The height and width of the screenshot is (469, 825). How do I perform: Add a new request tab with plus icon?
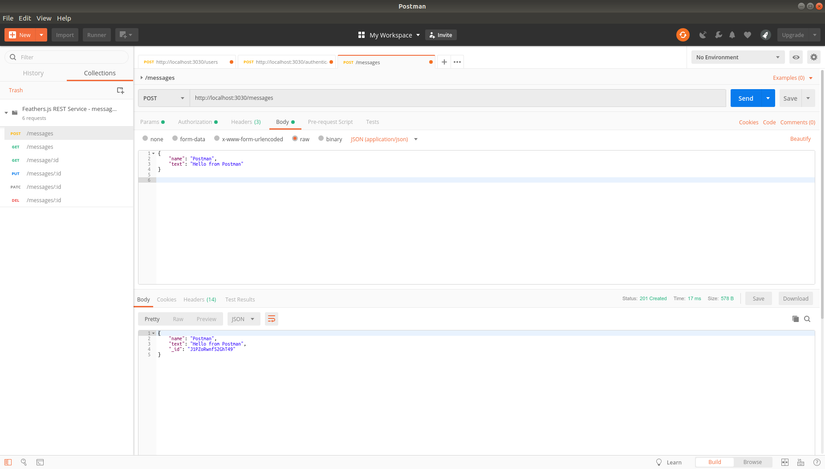(x=444, y=62)
